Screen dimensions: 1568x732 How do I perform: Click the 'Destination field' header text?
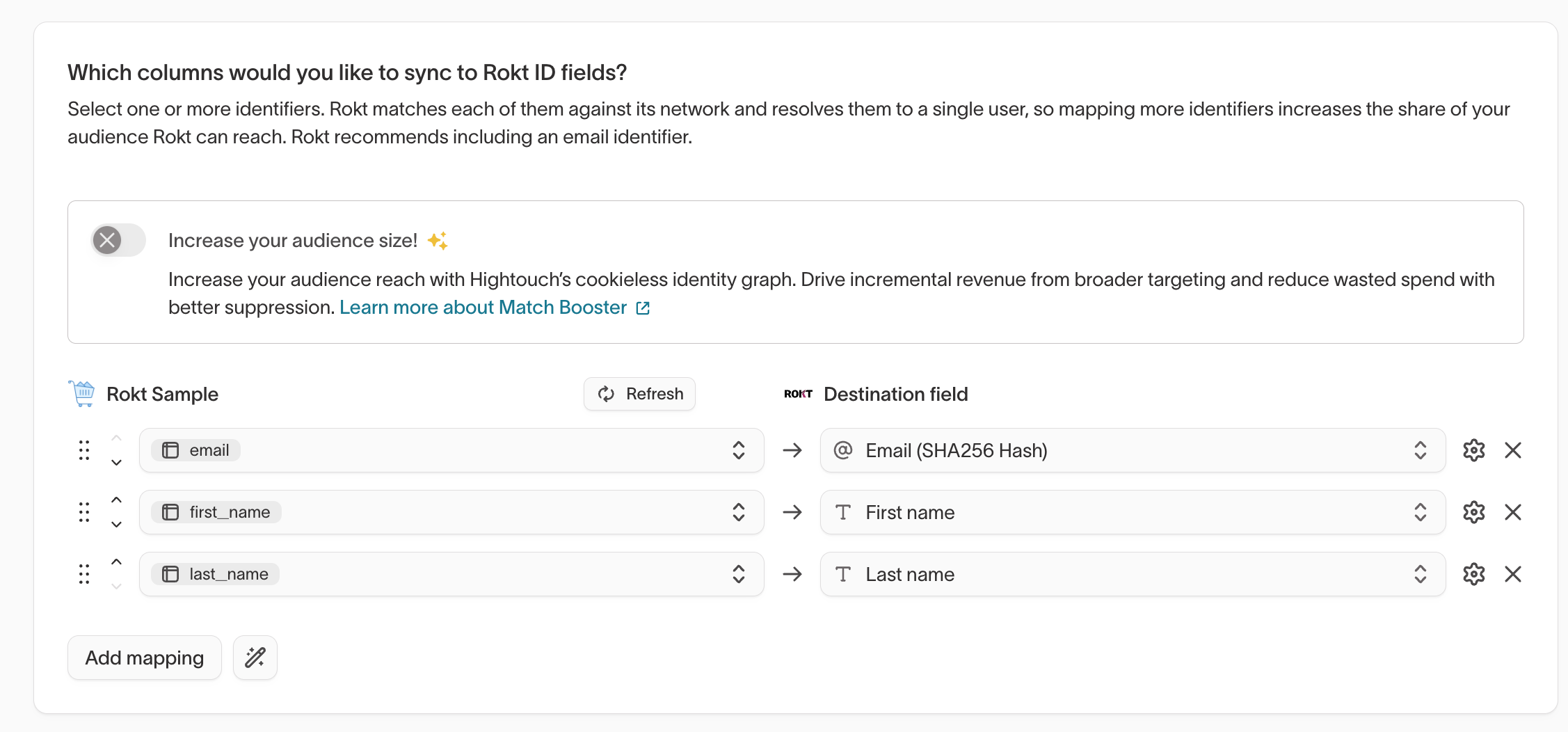896,394
